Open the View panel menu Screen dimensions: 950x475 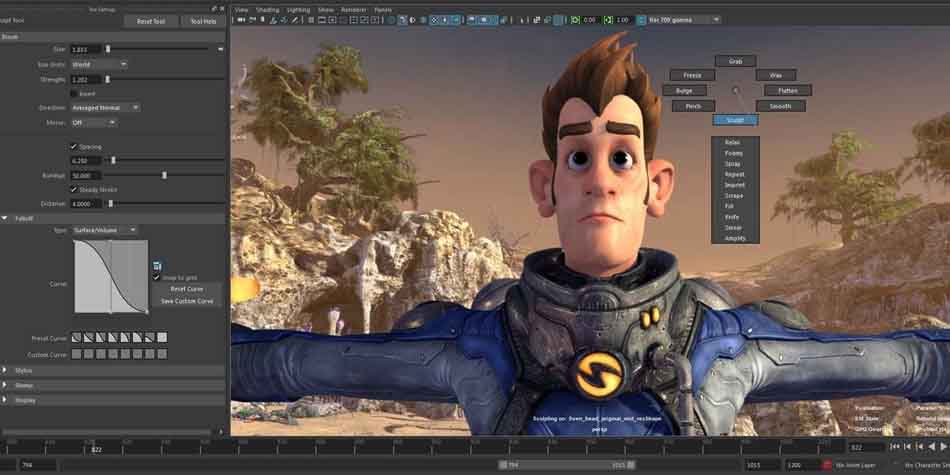241,10
